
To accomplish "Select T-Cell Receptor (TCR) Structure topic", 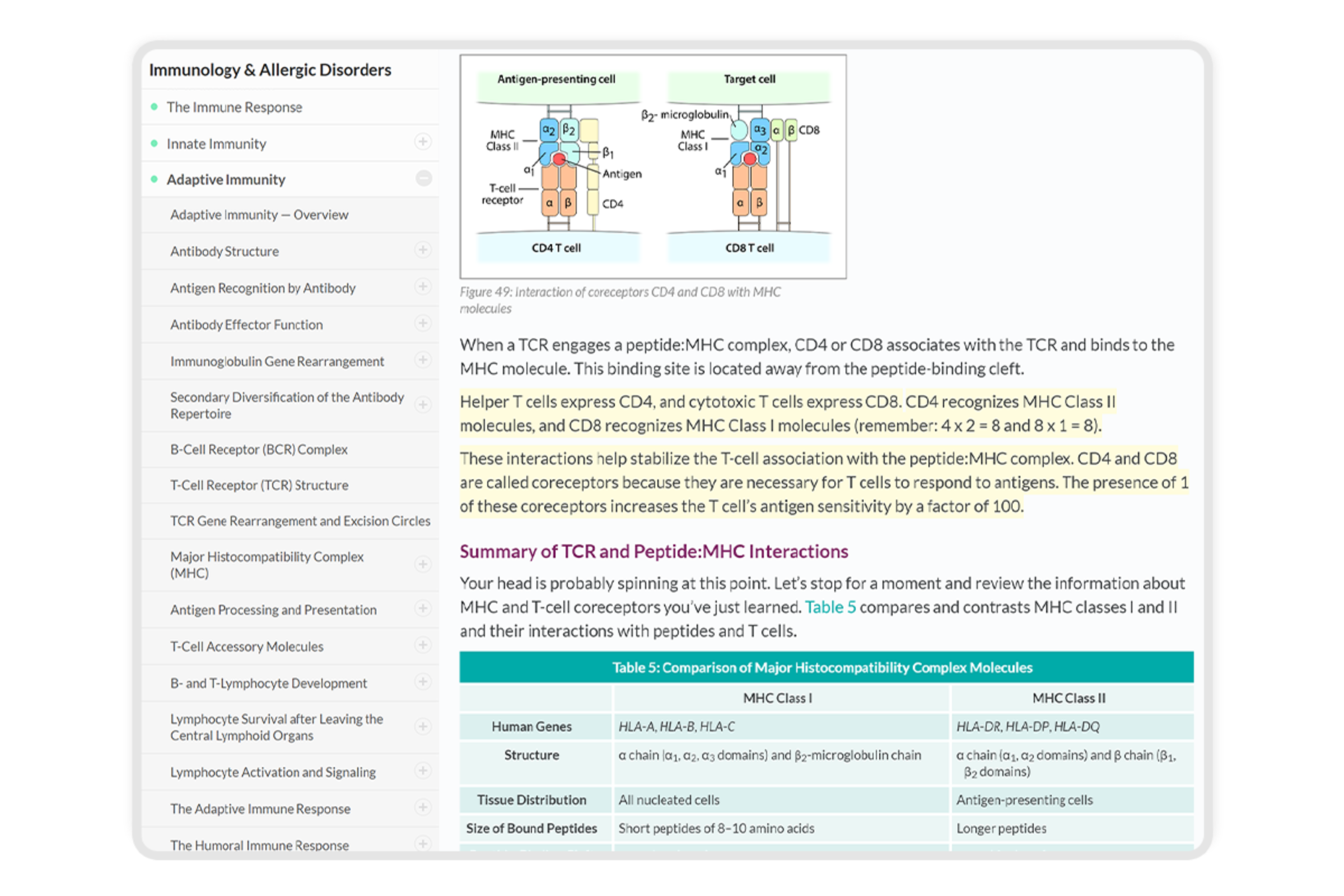I will point(259,485).
